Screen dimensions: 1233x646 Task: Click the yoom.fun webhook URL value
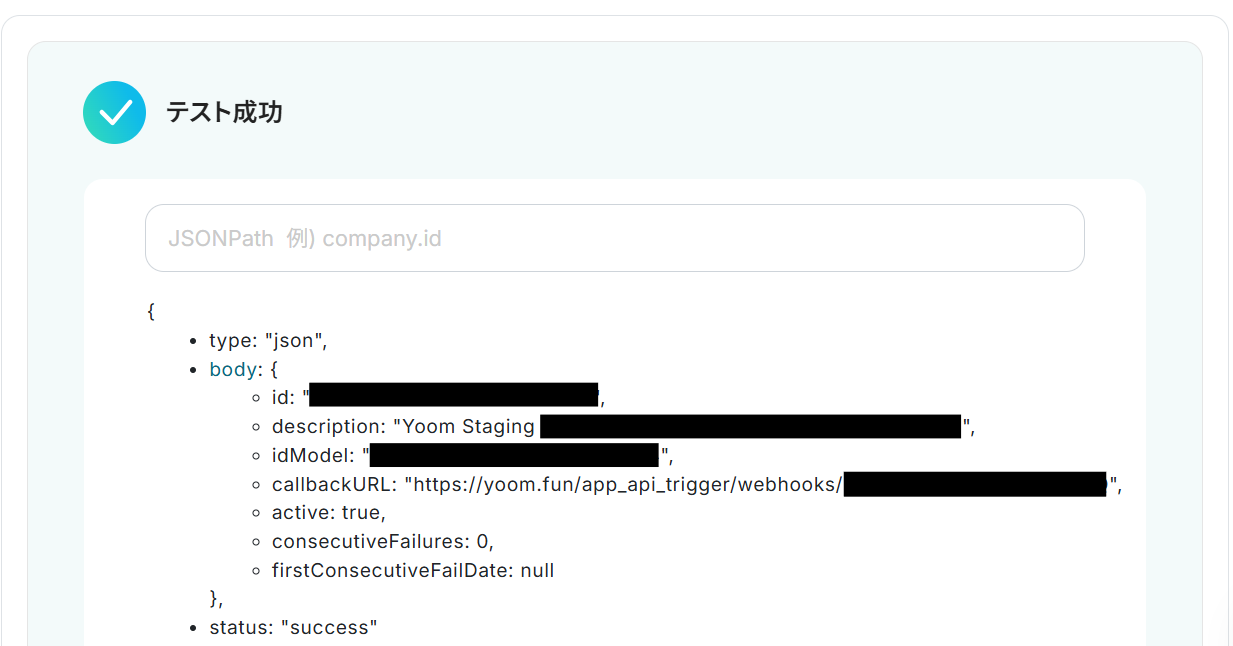coord(626,485)
